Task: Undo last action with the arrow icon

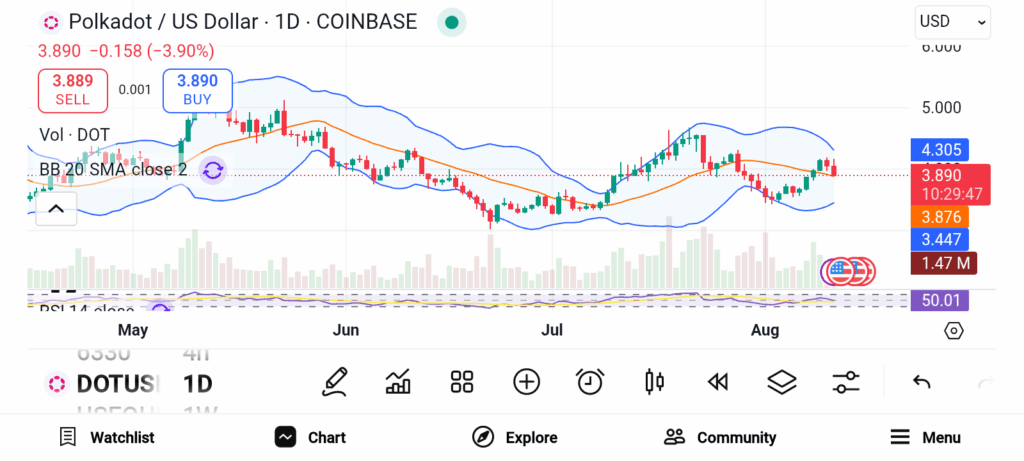Action: (x=922, y=382)
